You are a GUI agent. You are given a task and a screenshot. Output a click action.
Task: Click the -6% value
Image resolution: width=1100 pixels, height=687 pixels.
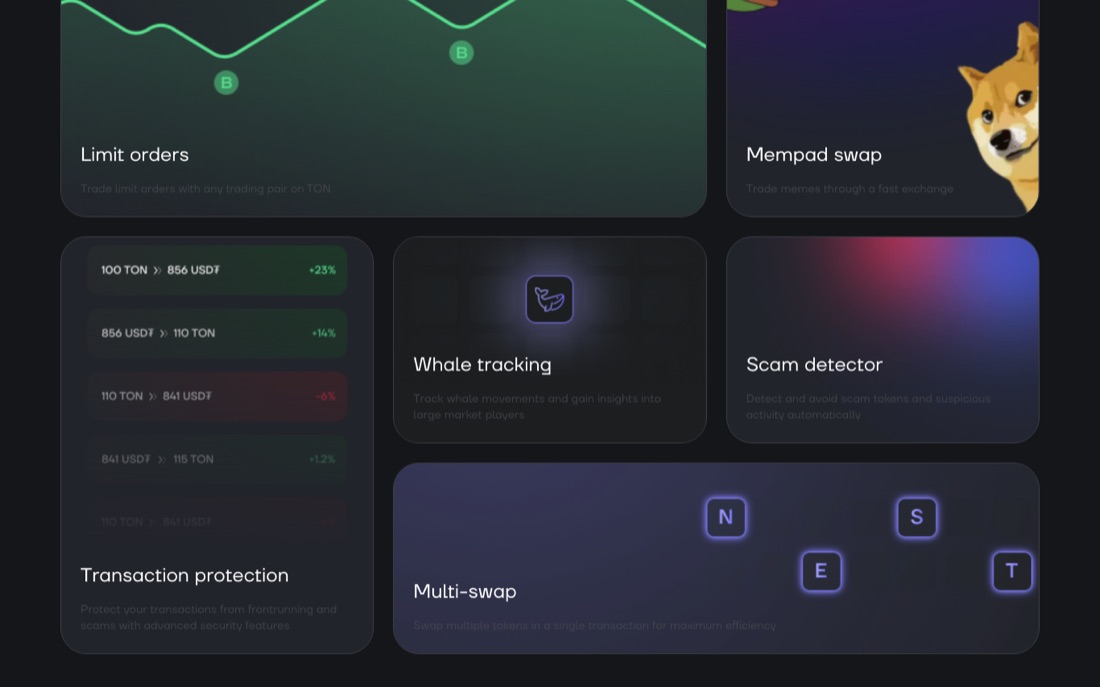point(326,396)
